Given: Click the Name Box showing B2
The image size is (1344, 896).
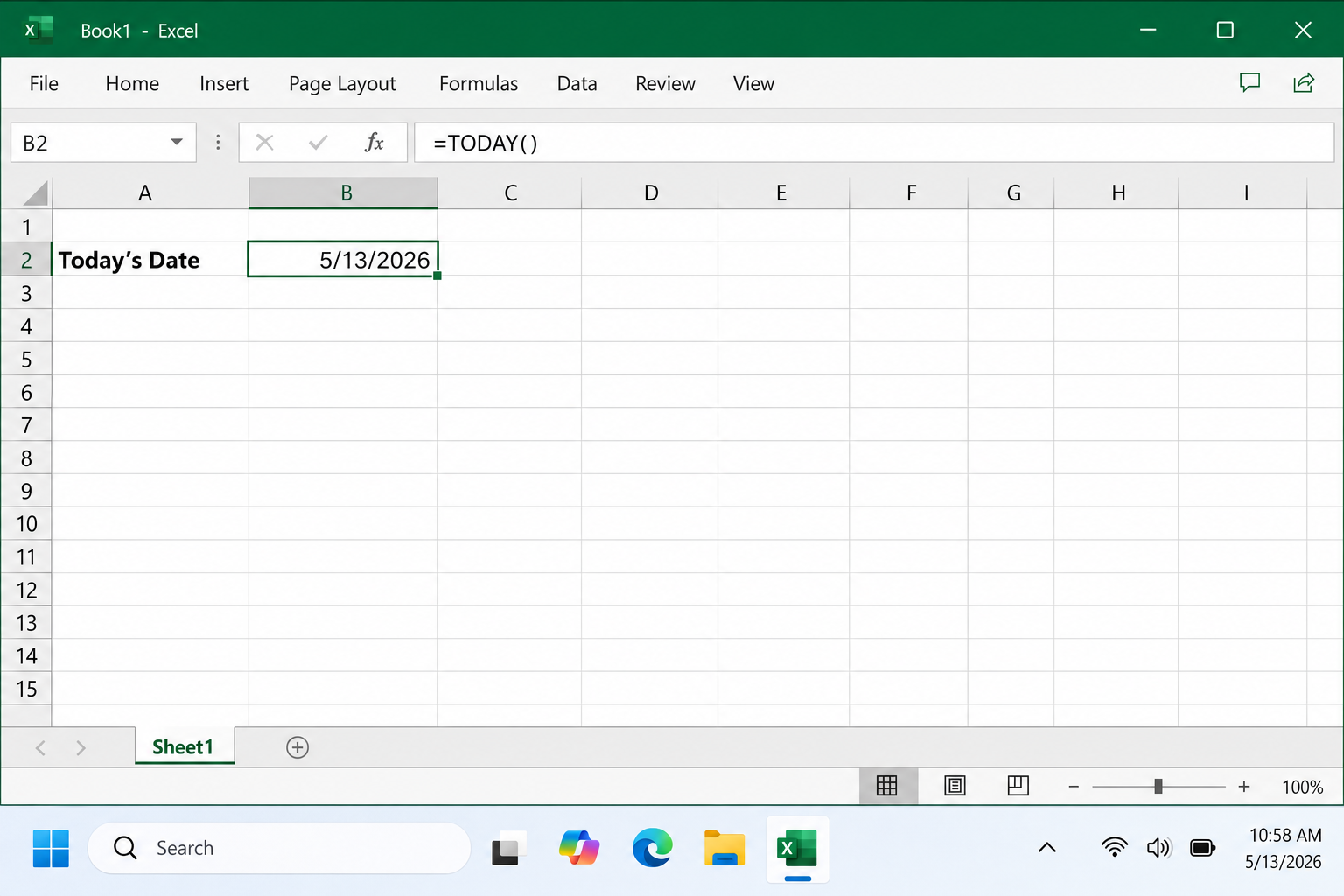Looking at the screenshot, I should click(103, 142).
